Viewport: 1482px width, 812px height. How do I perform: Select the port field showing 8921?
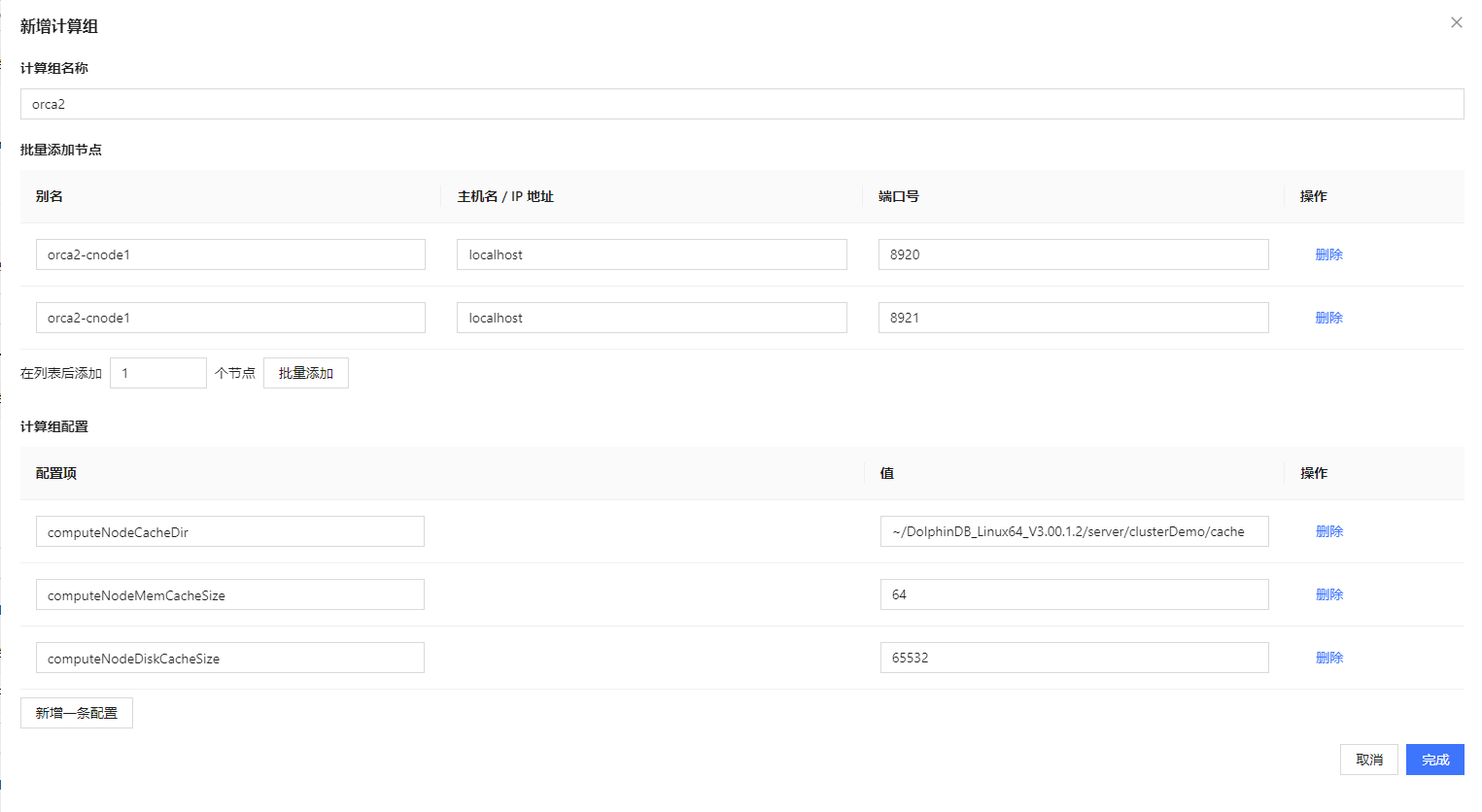(x=1073, y=318)
